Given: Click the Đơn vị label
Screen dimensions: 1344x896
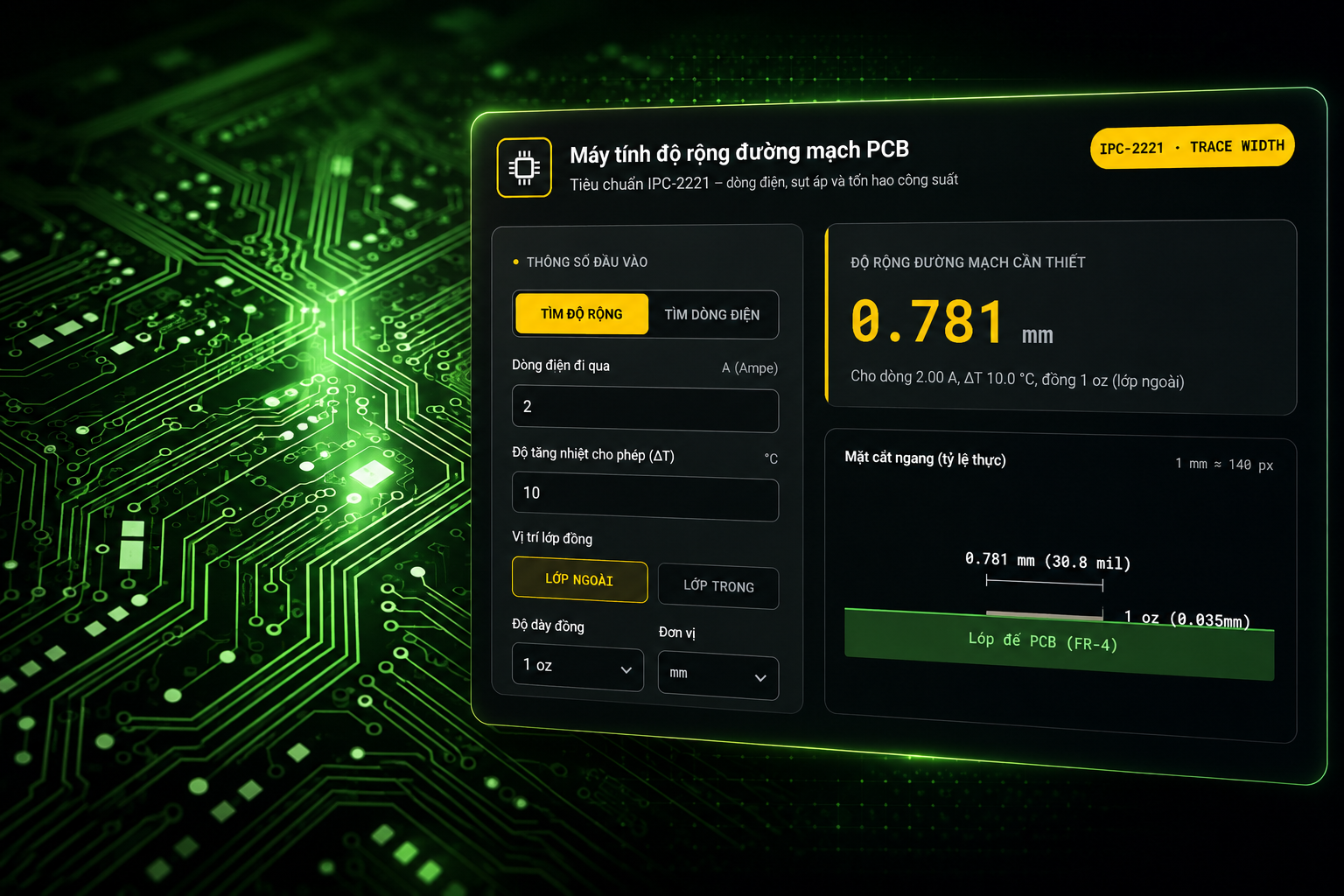Looking at the screenshot, I should click(677, 632).
